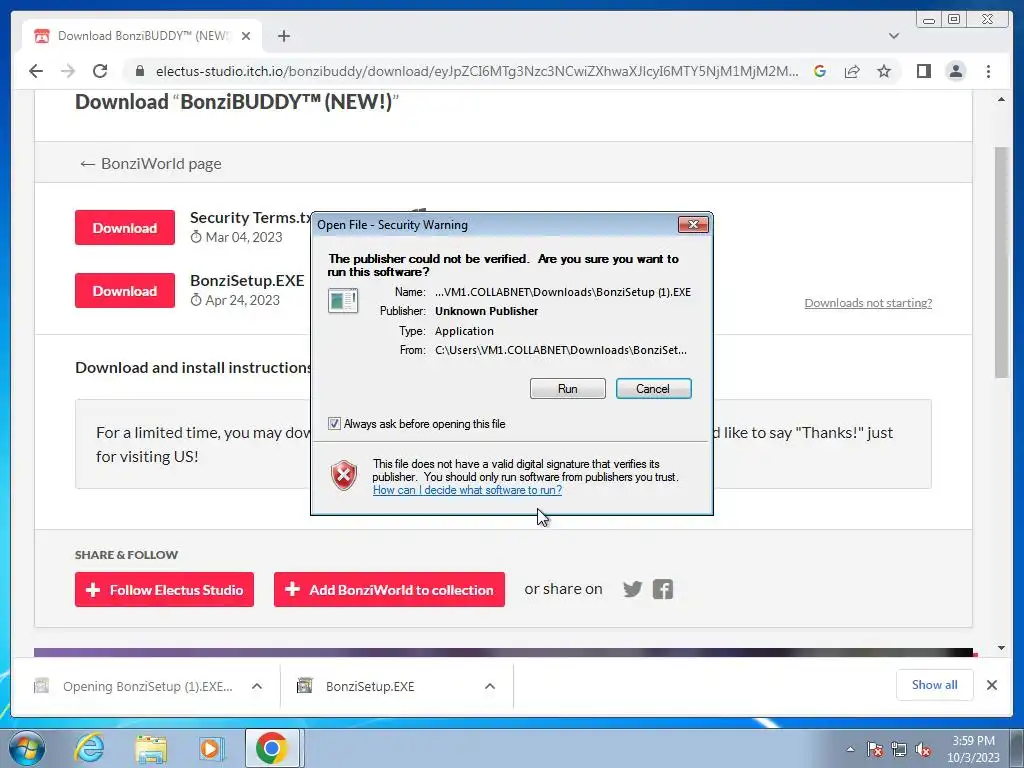The image size is (1024, 768).
Task: Click the Chrome taskbar icon
Action: click(x=272, y=748)
